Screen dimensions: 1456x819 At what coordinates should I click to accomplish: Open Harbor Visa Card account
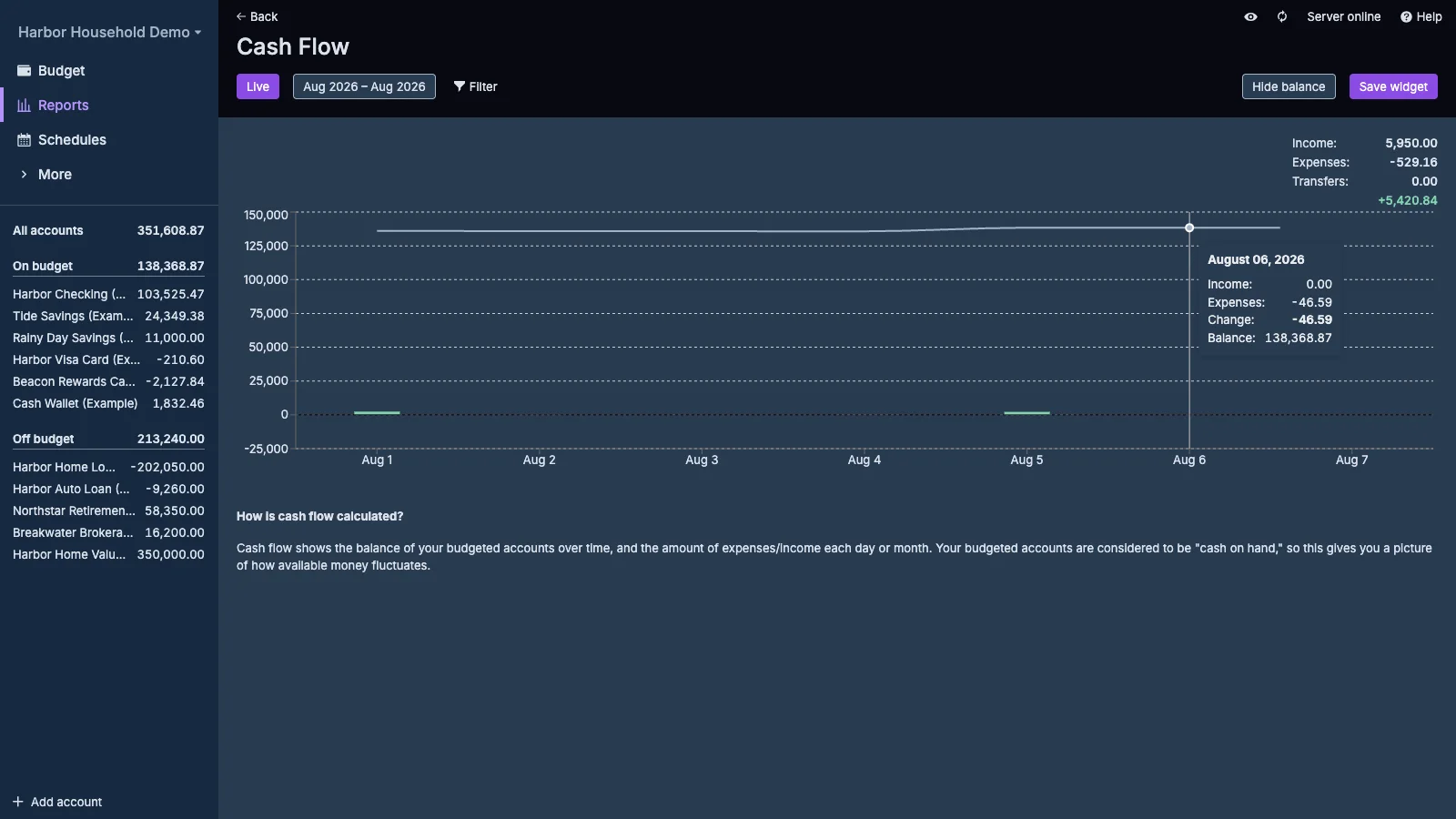(x=108, y=359)
